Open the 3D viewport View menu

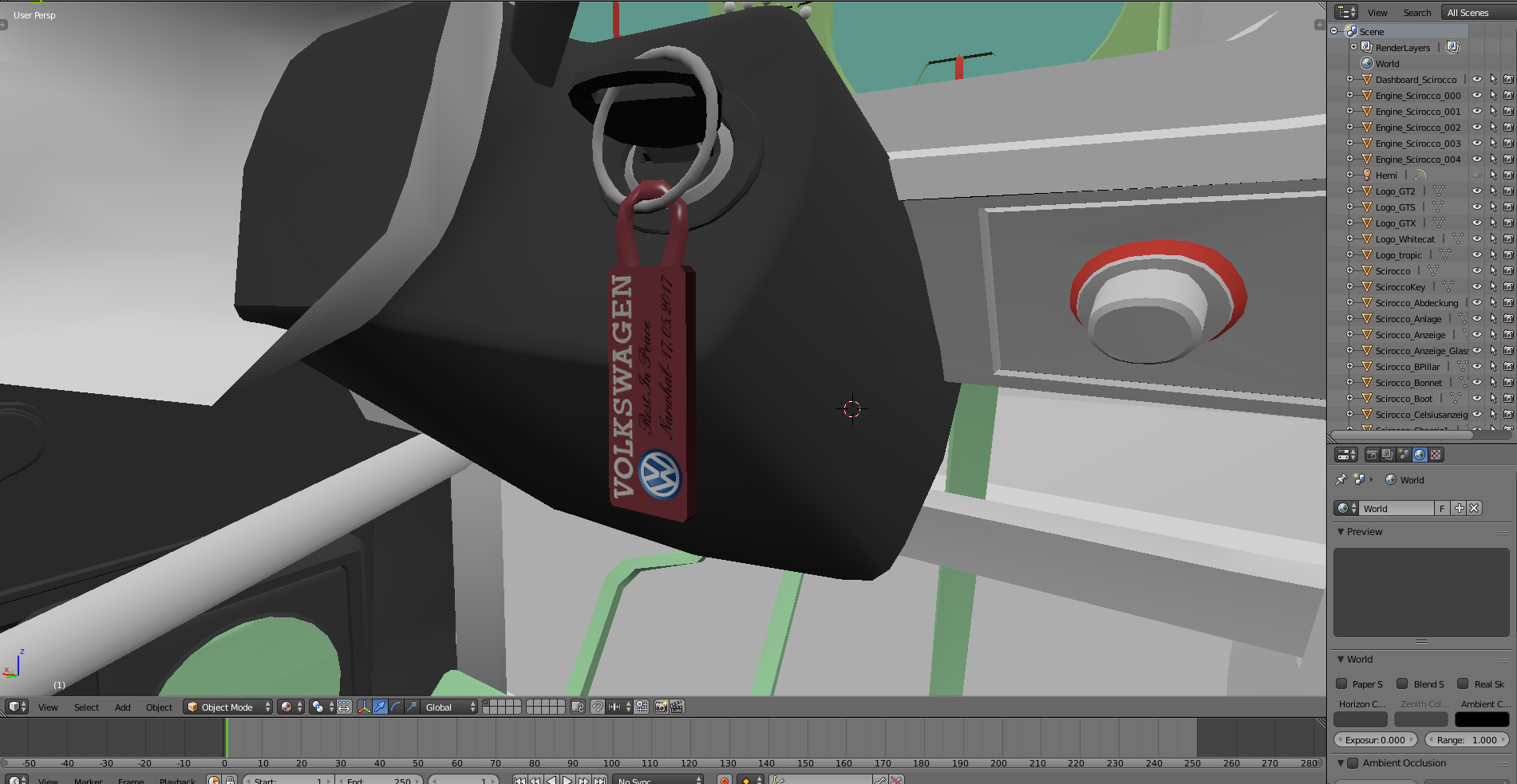point(48,707)
